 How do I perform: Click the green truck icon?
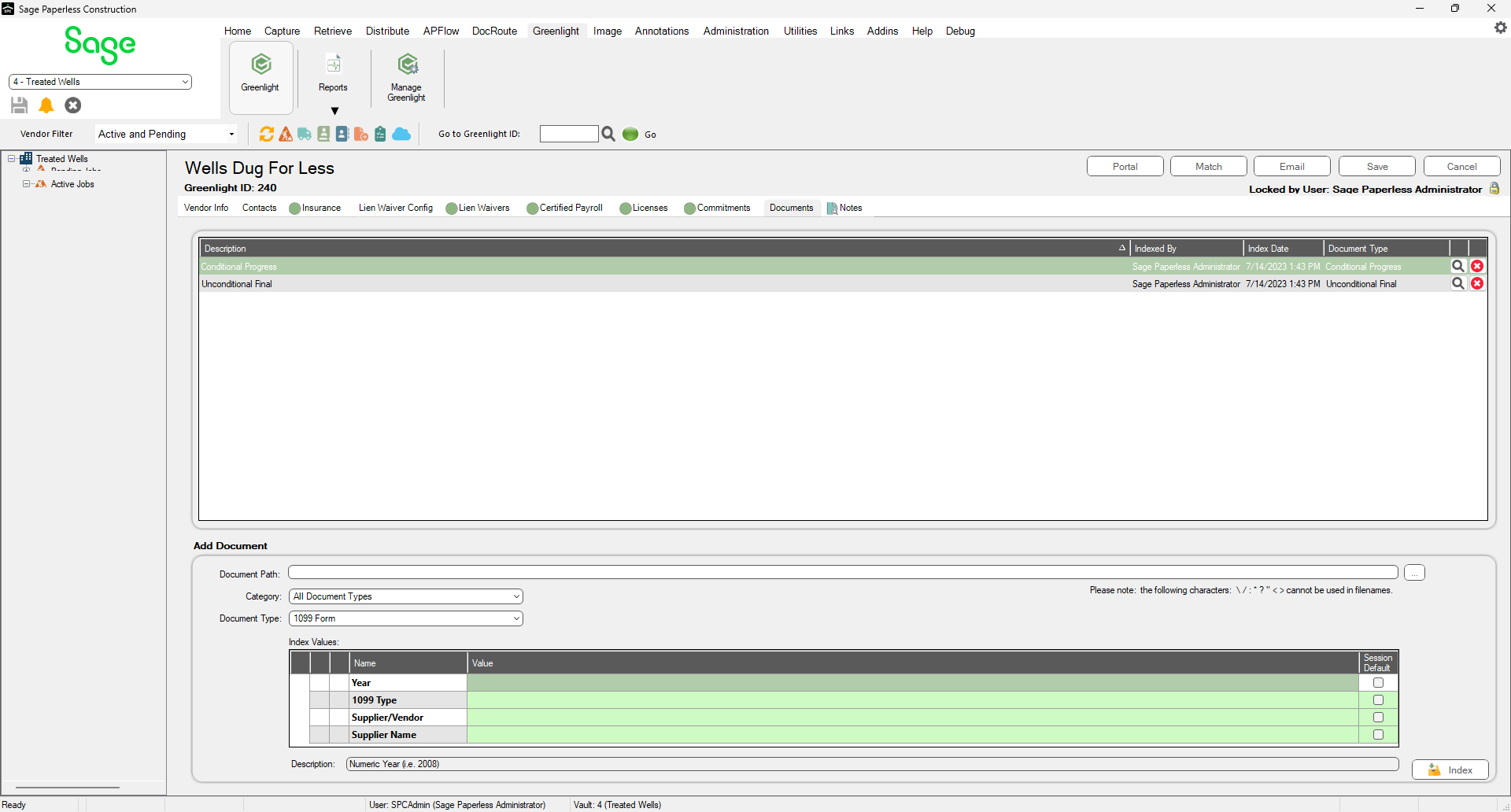click(x=305, y=135)
